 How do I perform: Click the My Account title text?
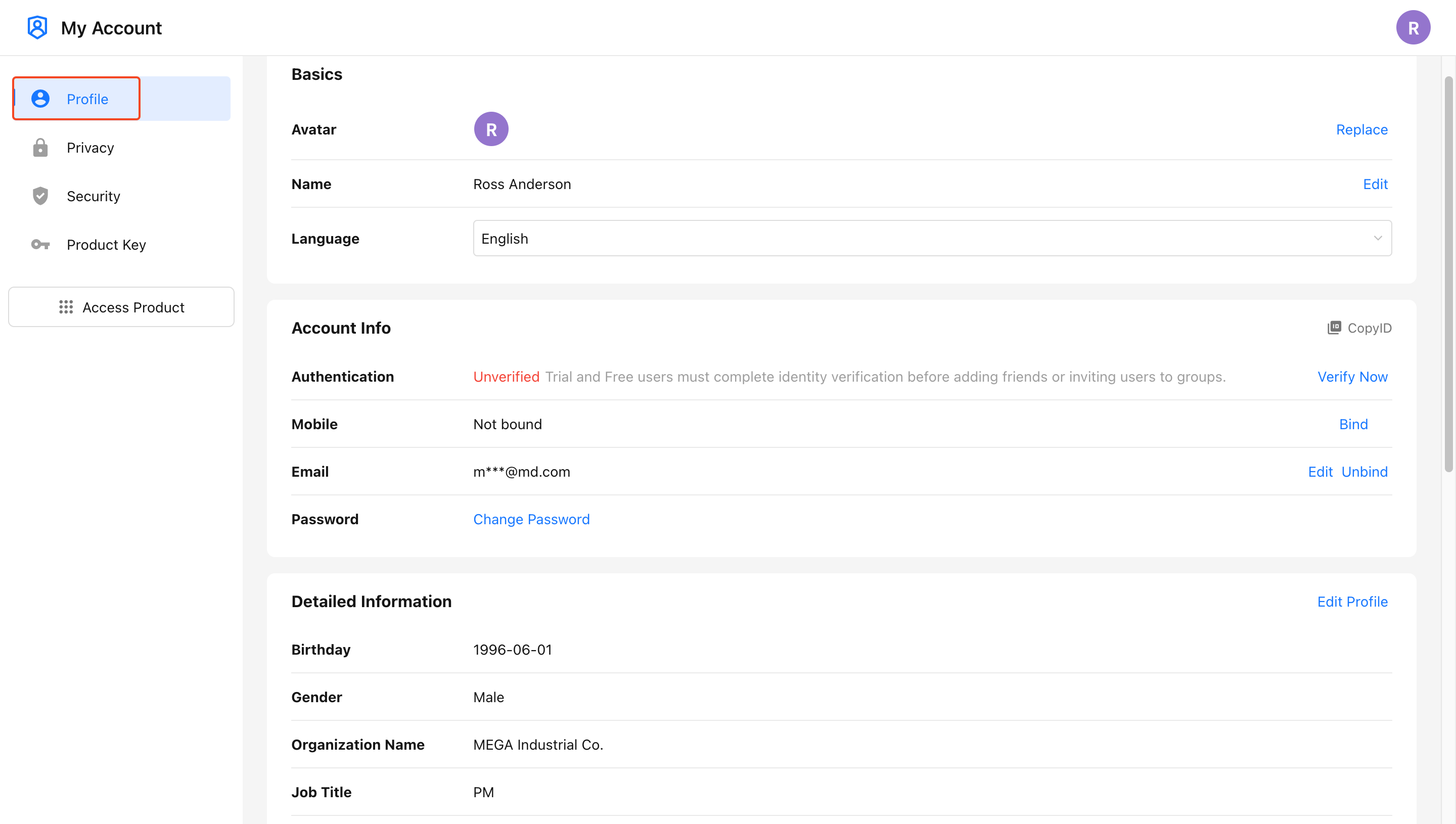click(112, 28)
